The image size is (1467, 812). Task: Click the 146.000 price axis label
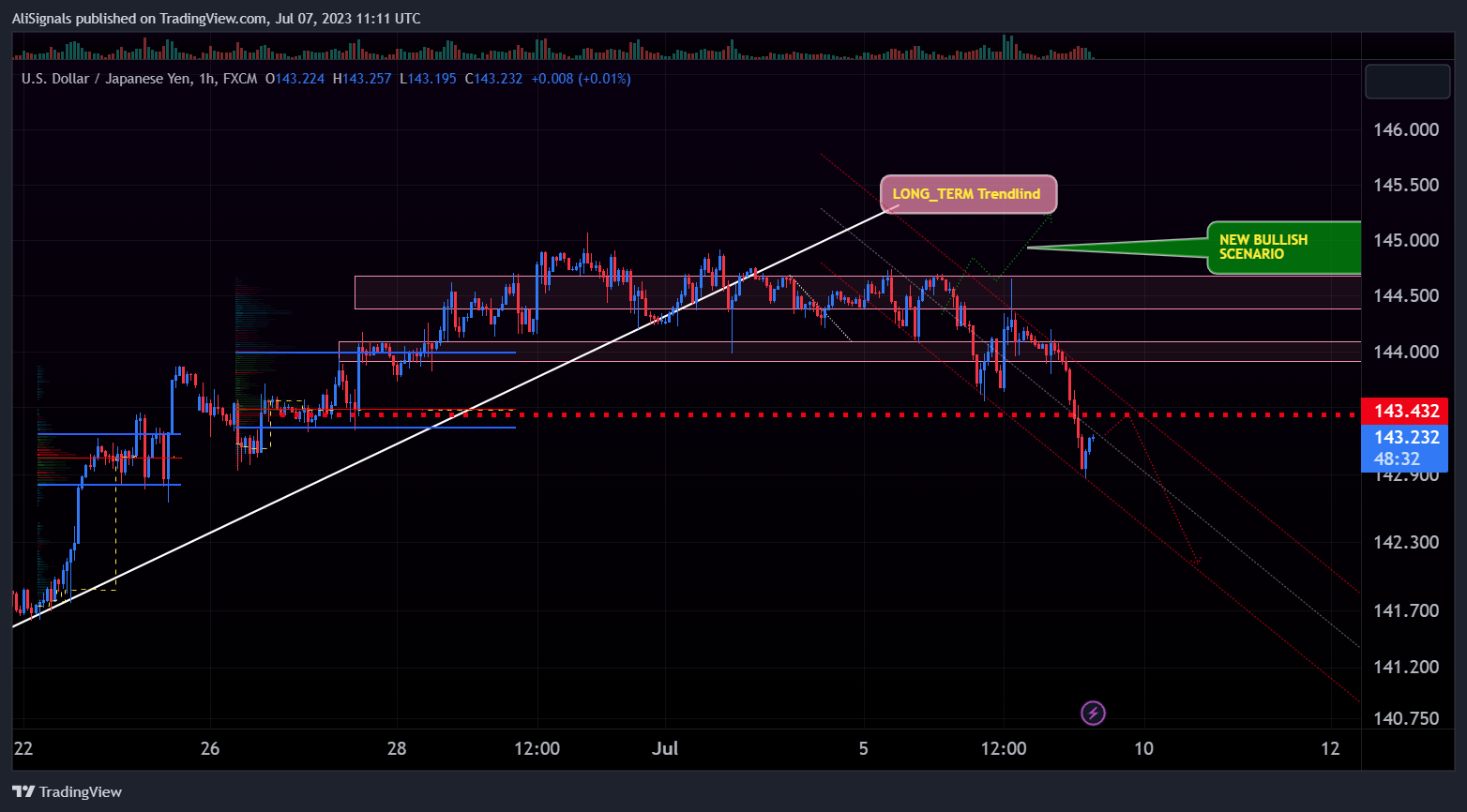(1406, 129)
